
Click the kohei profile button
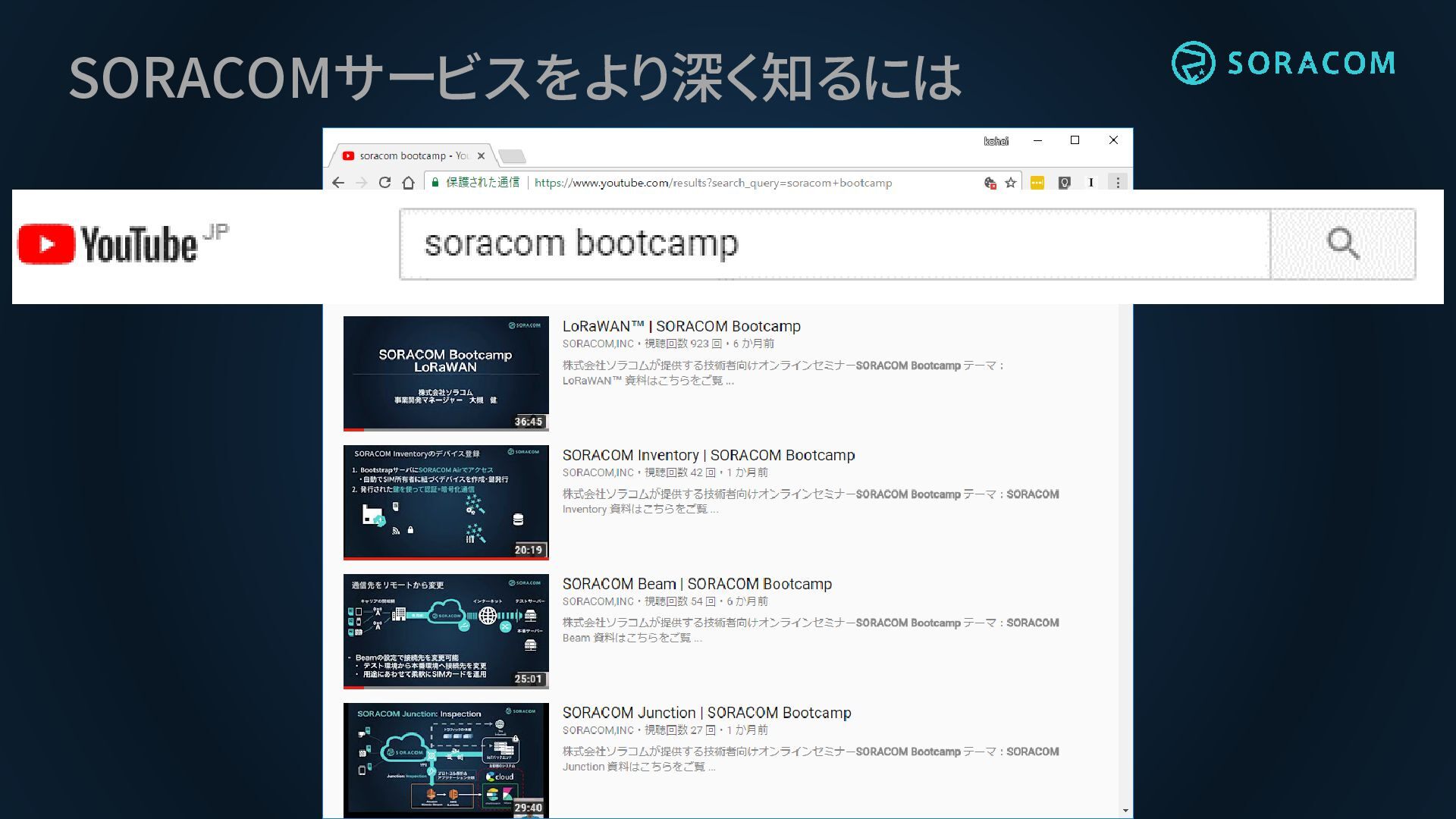coord(996,141)
